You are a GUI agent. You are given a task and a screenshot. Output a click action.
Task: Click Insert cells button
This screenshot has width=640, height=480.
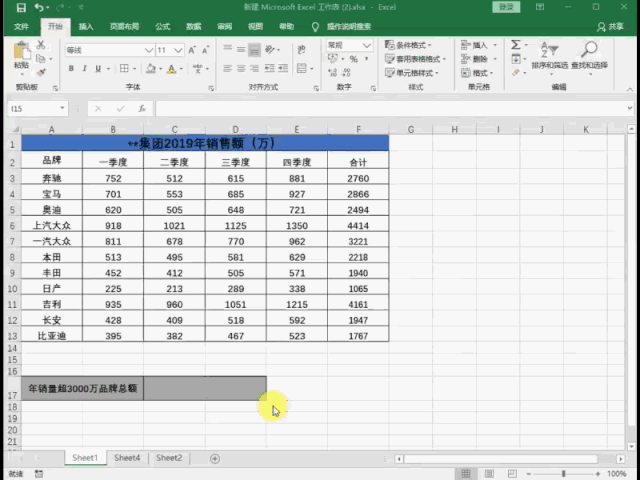(x=479, y=45)
